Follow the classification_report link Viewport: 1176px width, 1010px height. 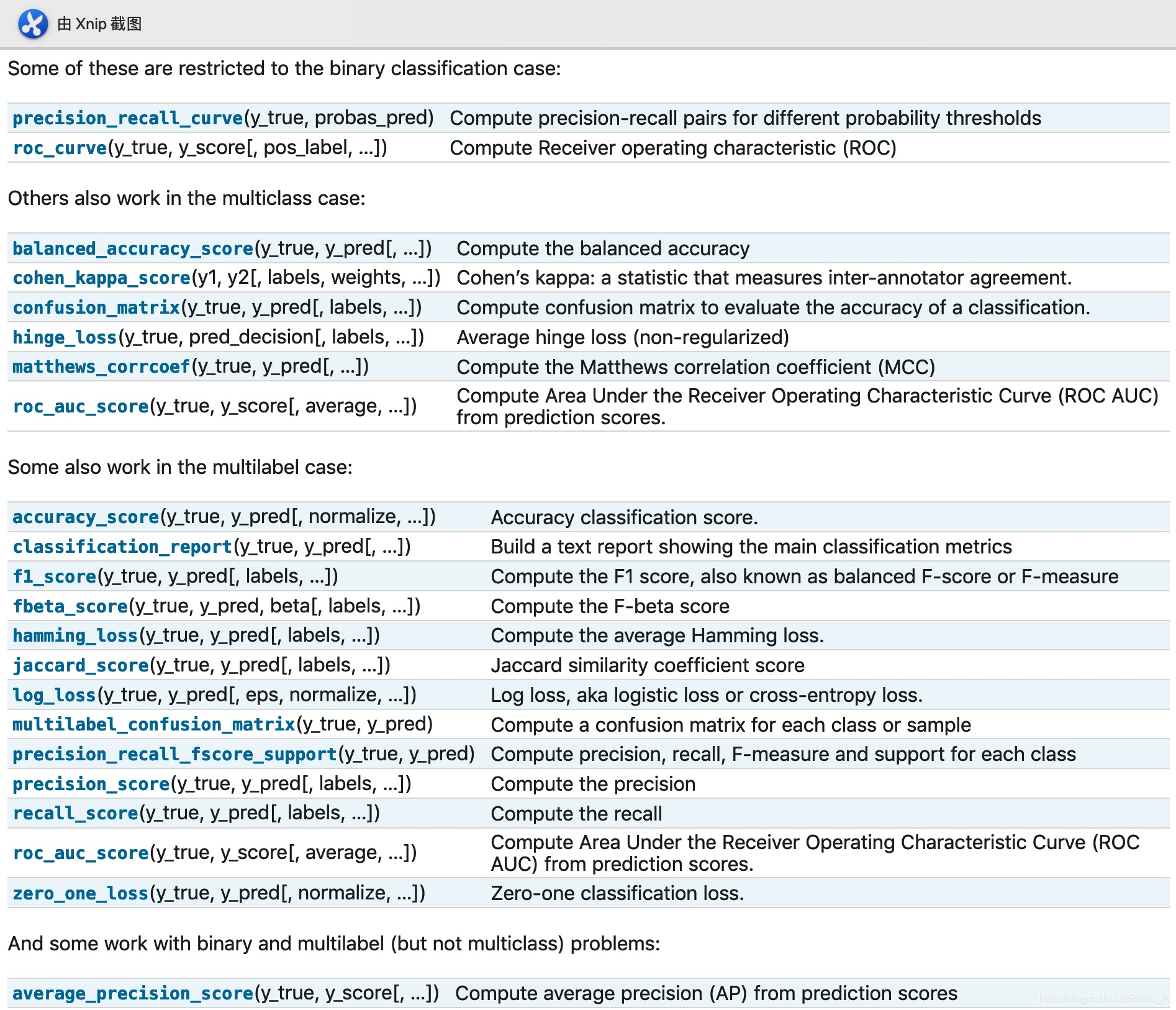pyautogui.click(x=122, y=547)
